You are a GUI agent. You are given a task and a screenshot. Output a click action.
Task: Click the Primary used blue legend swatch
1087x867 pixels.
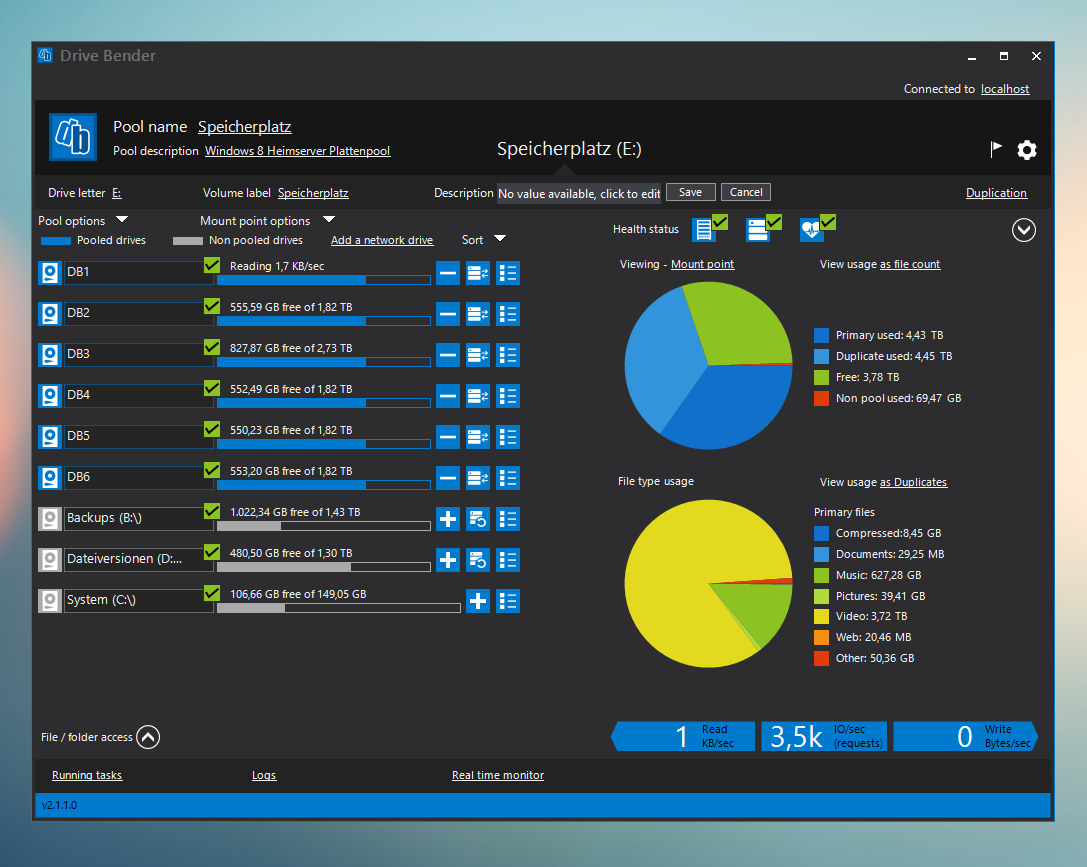[x=821, y=335]
